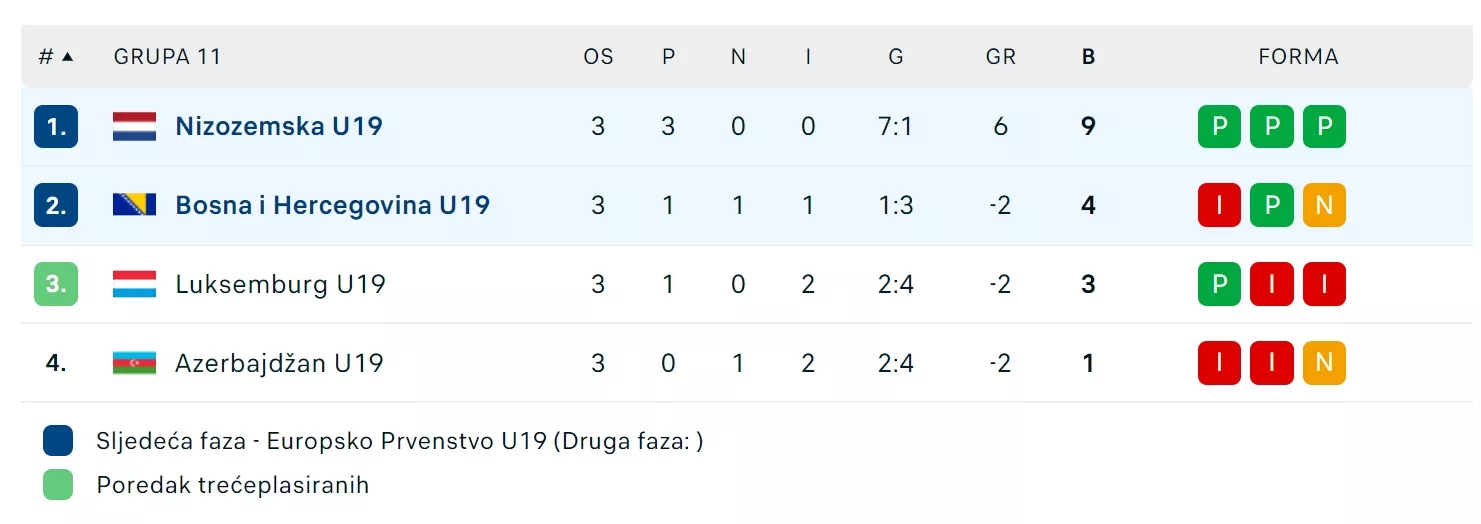This screenshot has height=524, width=1481.
Task: Click the Azerbajdžan U19 team name
Action: tap(279, 363)
